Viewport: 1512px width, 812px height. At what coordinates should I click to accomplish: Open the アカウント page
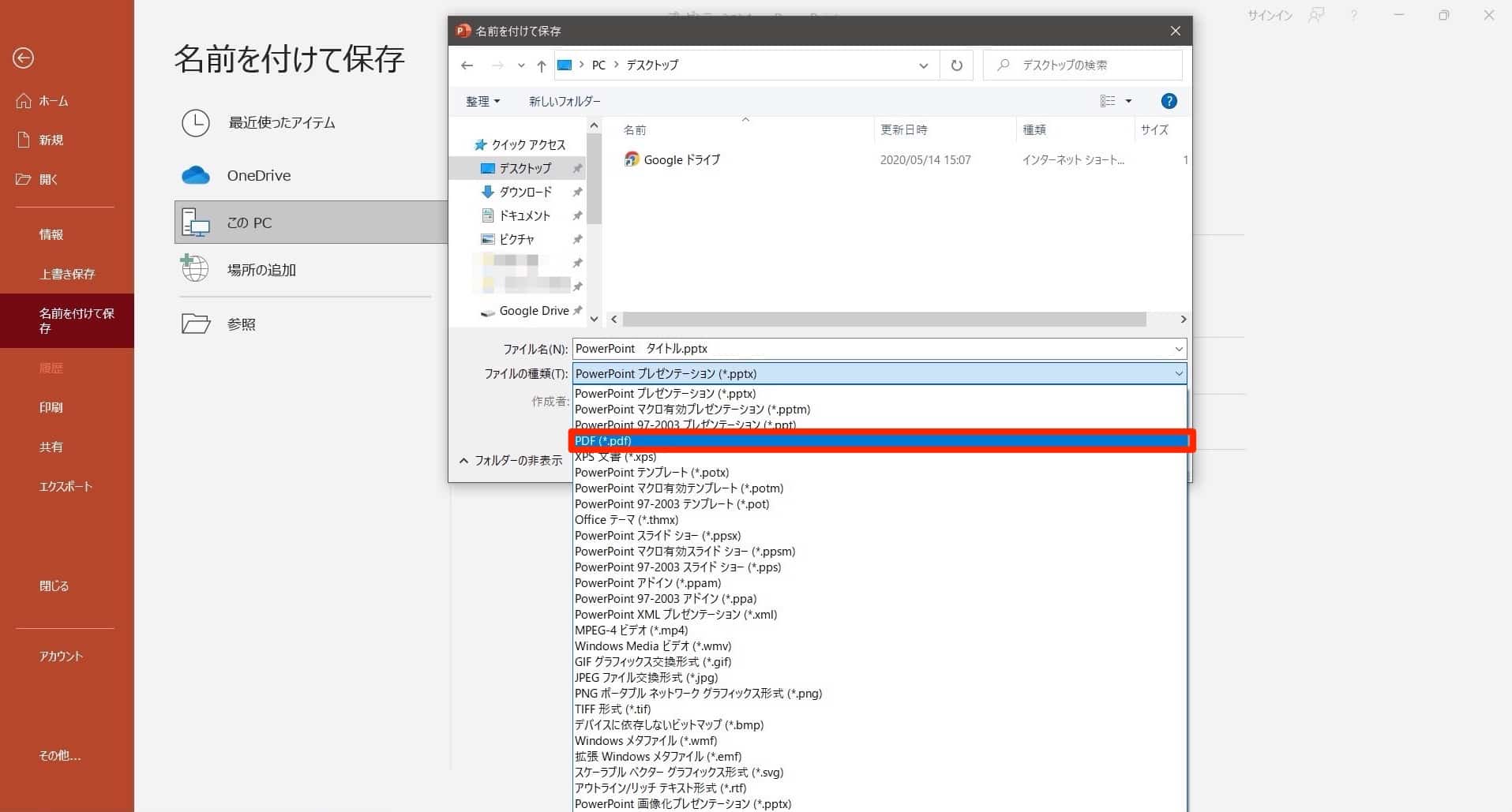point(61,656)
